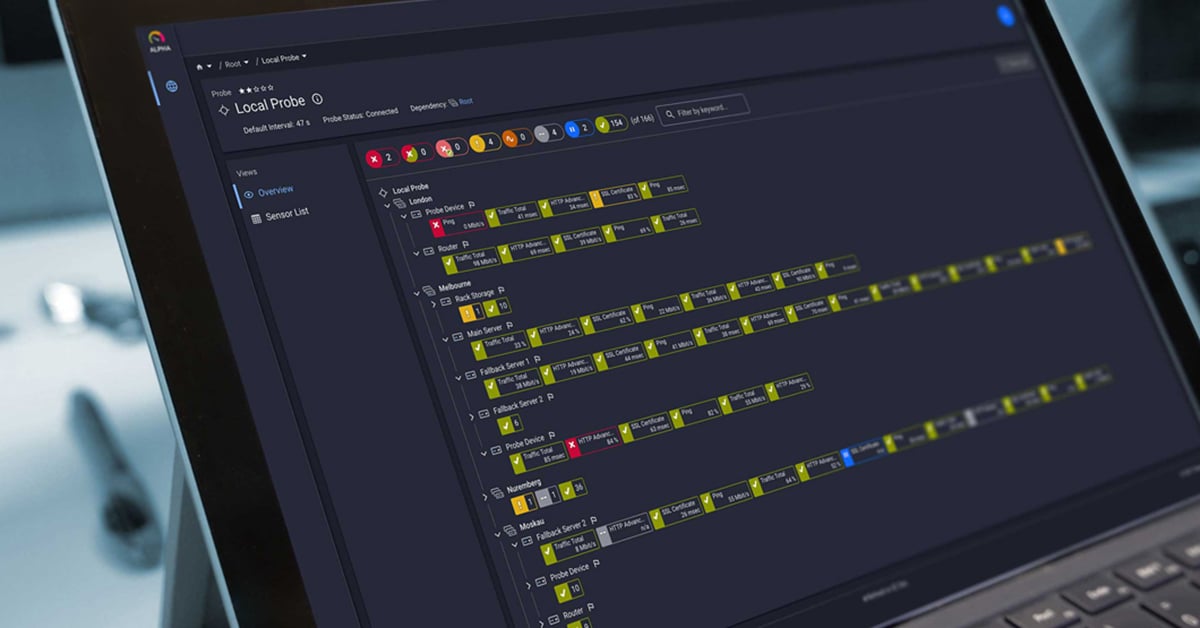
Task: Click the globe icon in the left sidebar
Action: pos(171,87)
